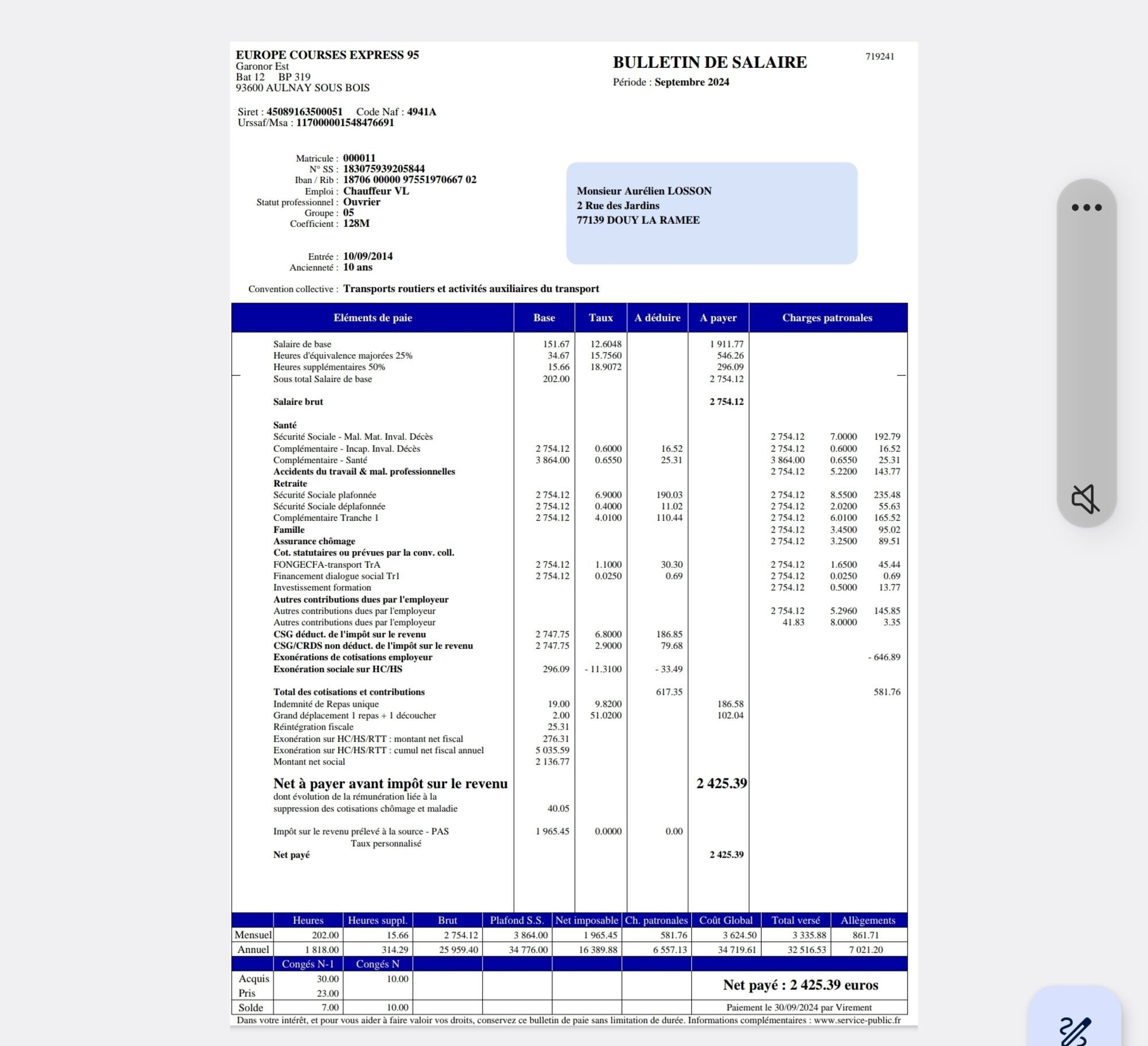Click the Montant net social line

pyautogui.click(x=309, y=762)
